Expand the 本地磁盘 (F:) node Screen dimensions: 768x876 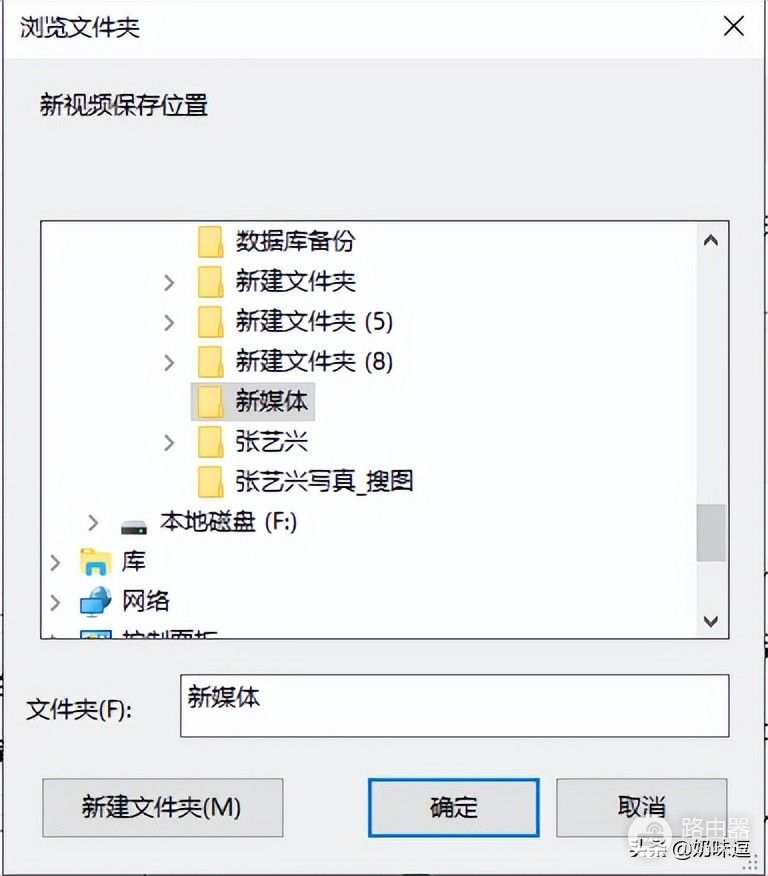[x=93, y=522]
